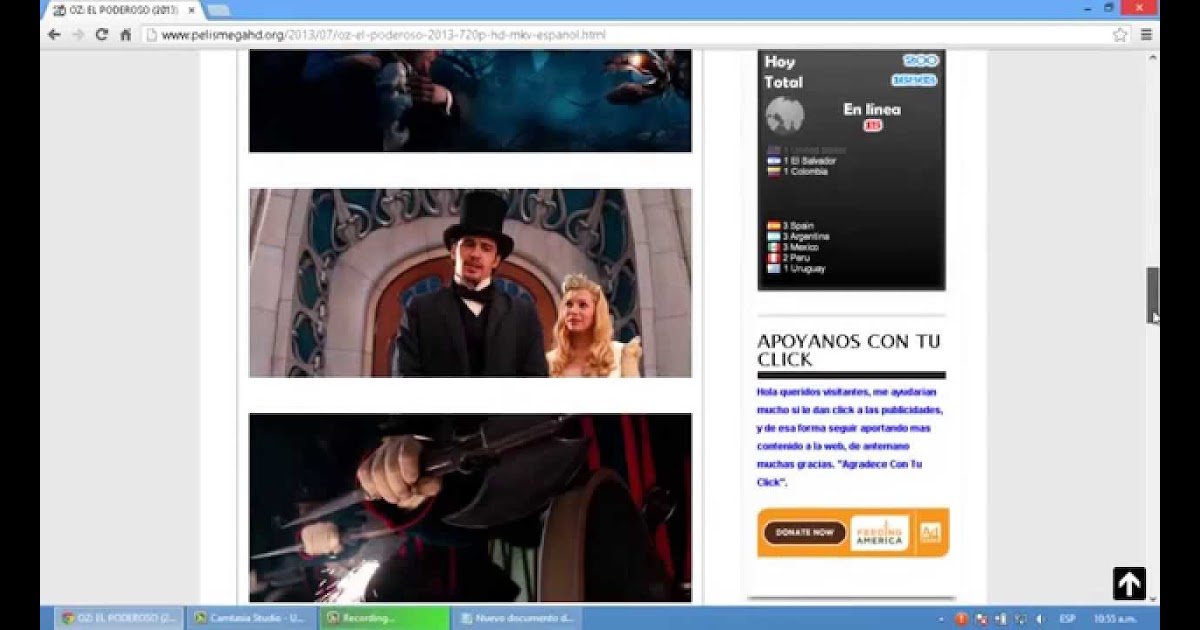Click the browser forward arrow
This screenshot has width=1200, height=630.
click(78, 34)
